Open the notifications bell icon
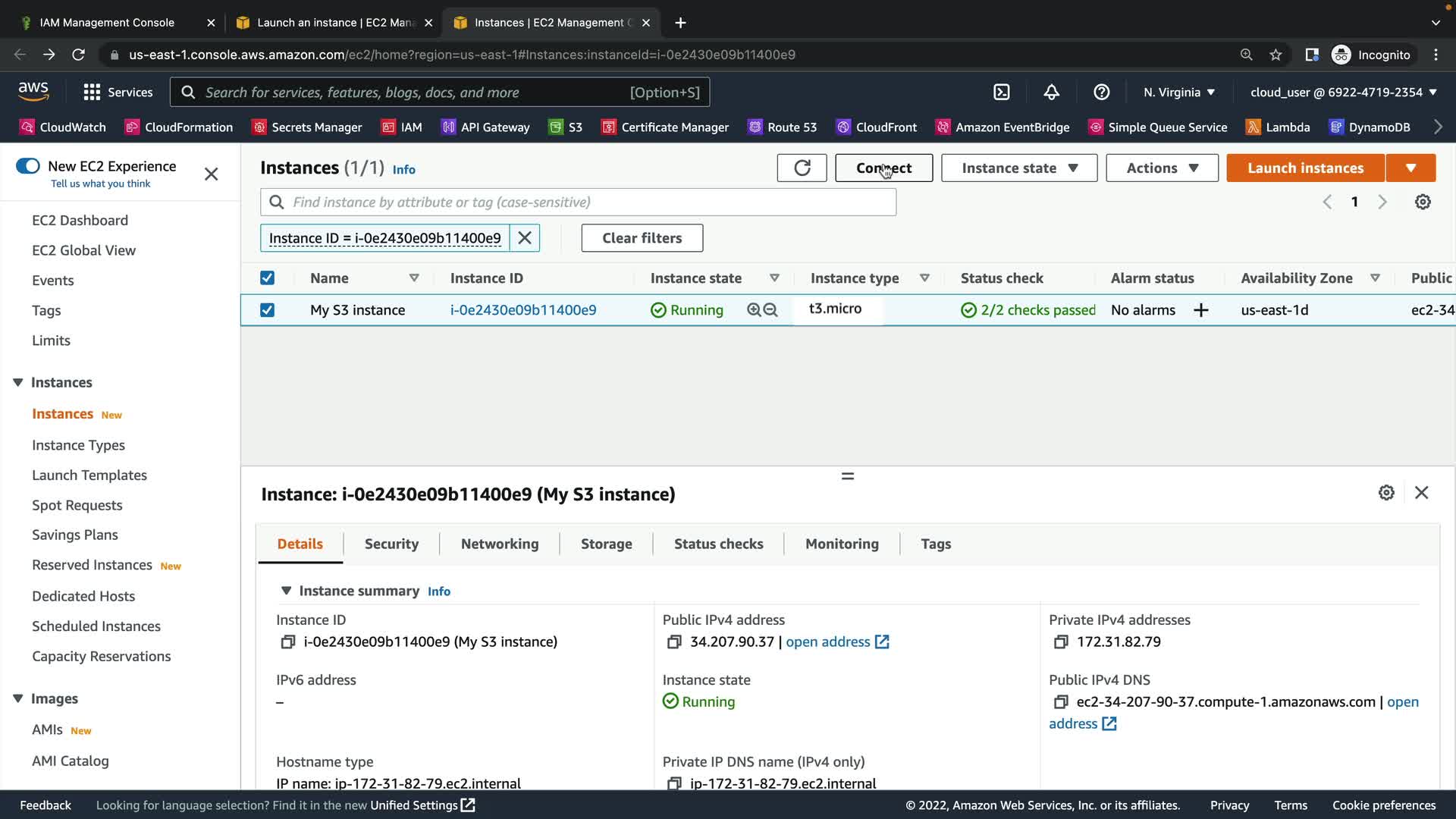Viewport: 1456px width, 819px height. click(1051, 92)
